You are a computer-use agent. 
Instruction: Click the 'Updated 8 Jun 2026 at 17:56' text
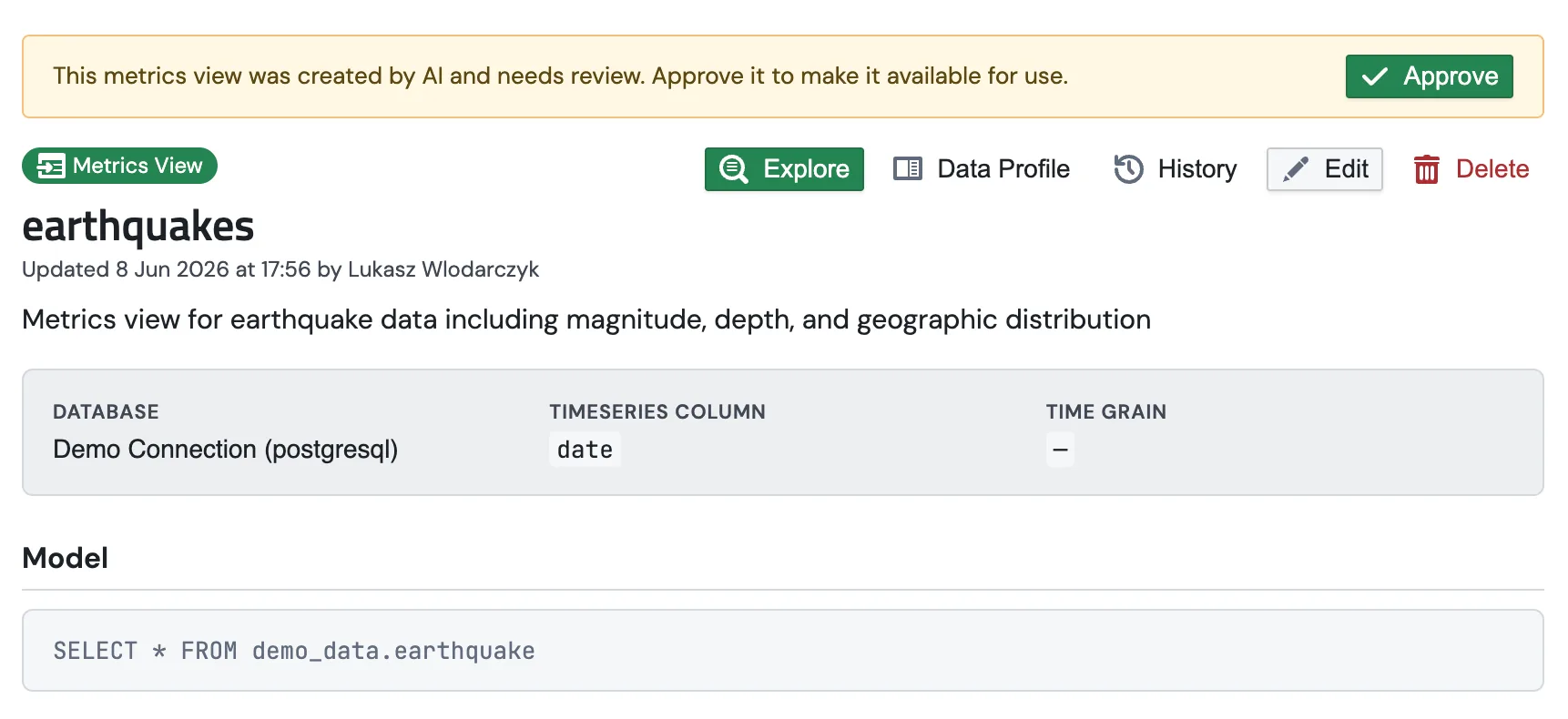[167, 269]
